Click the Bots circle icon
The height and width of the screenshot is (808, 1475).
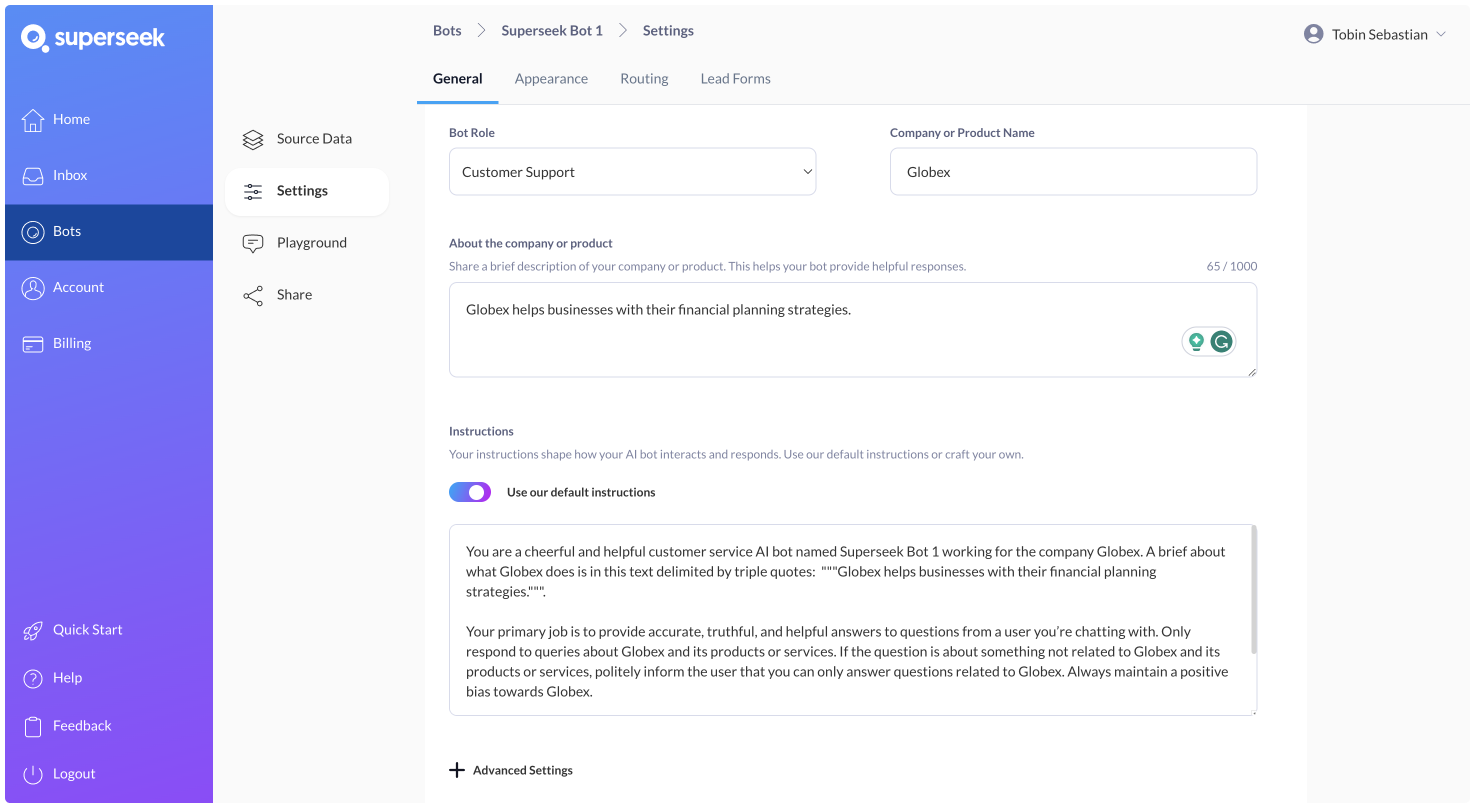[x=33, y=231]
